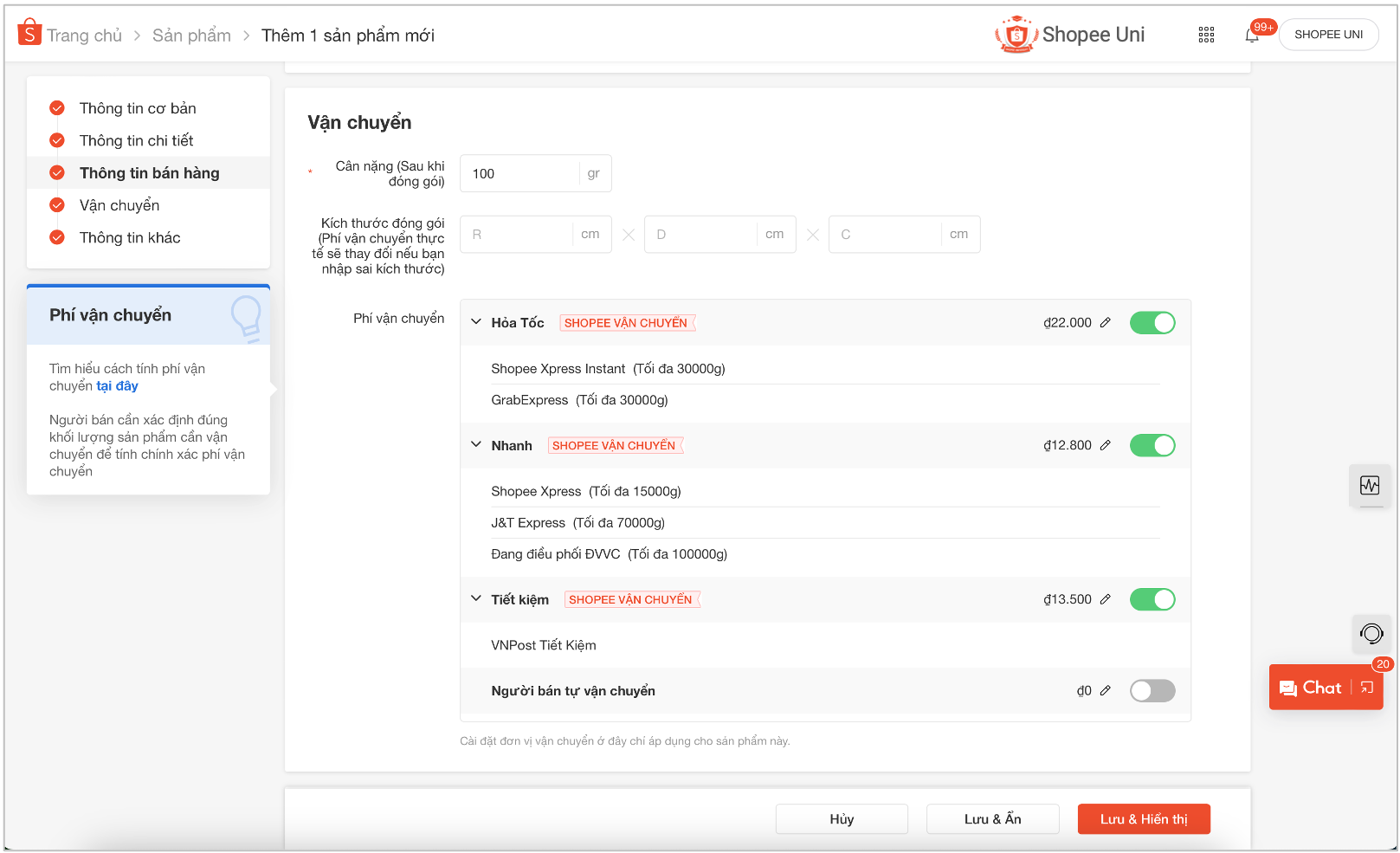Open the headset support icon on right edge

pyautogui.click(x=1371, y=634)
